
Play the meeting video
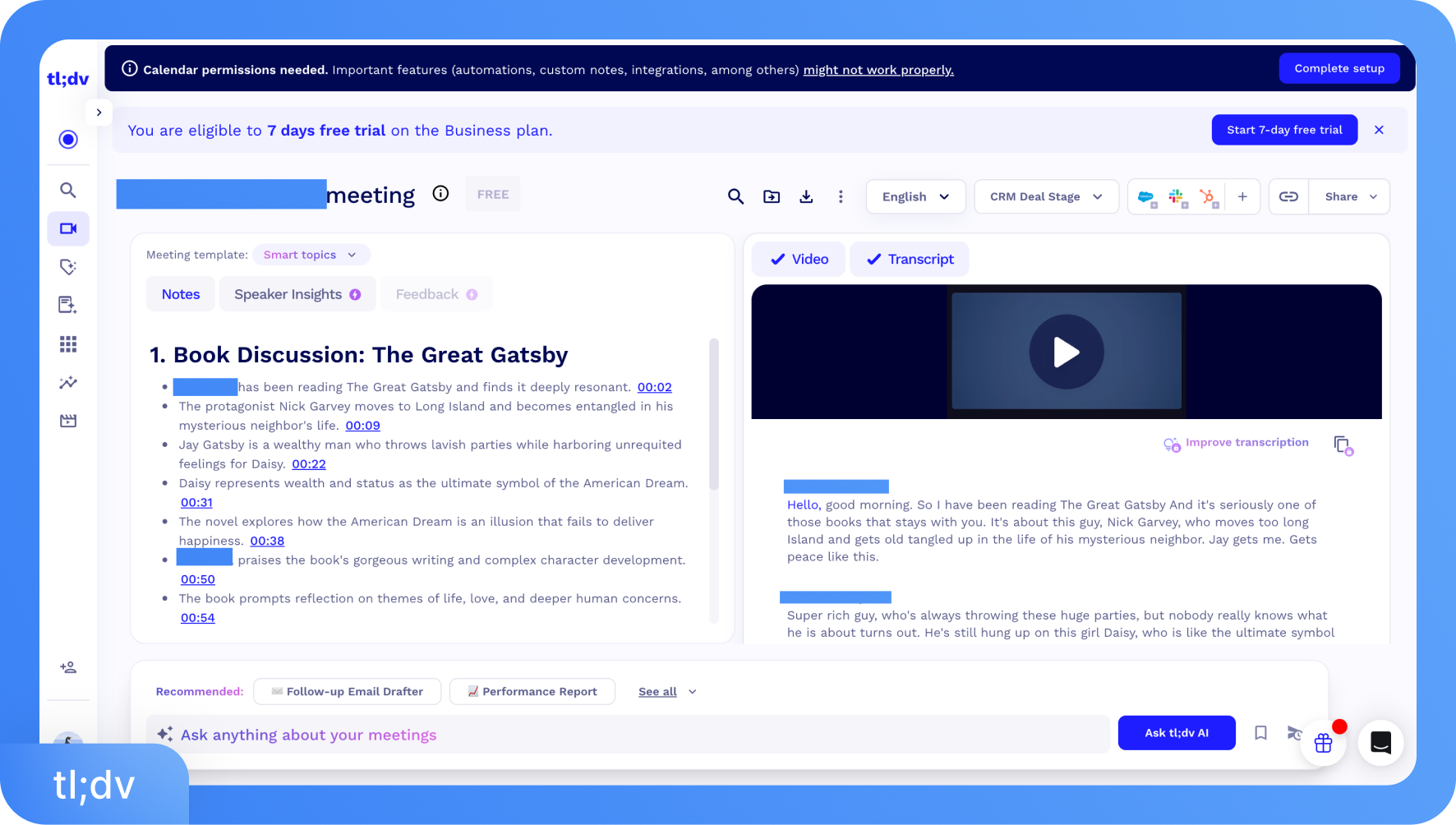click(1066, 353)
